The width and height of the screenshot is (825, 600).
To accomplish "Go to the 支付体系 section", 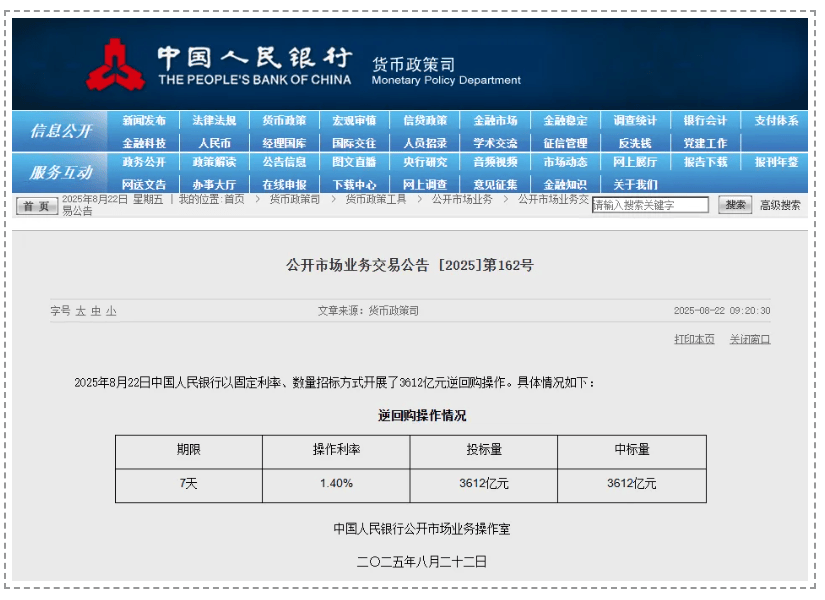I will (x=776, y=121).
